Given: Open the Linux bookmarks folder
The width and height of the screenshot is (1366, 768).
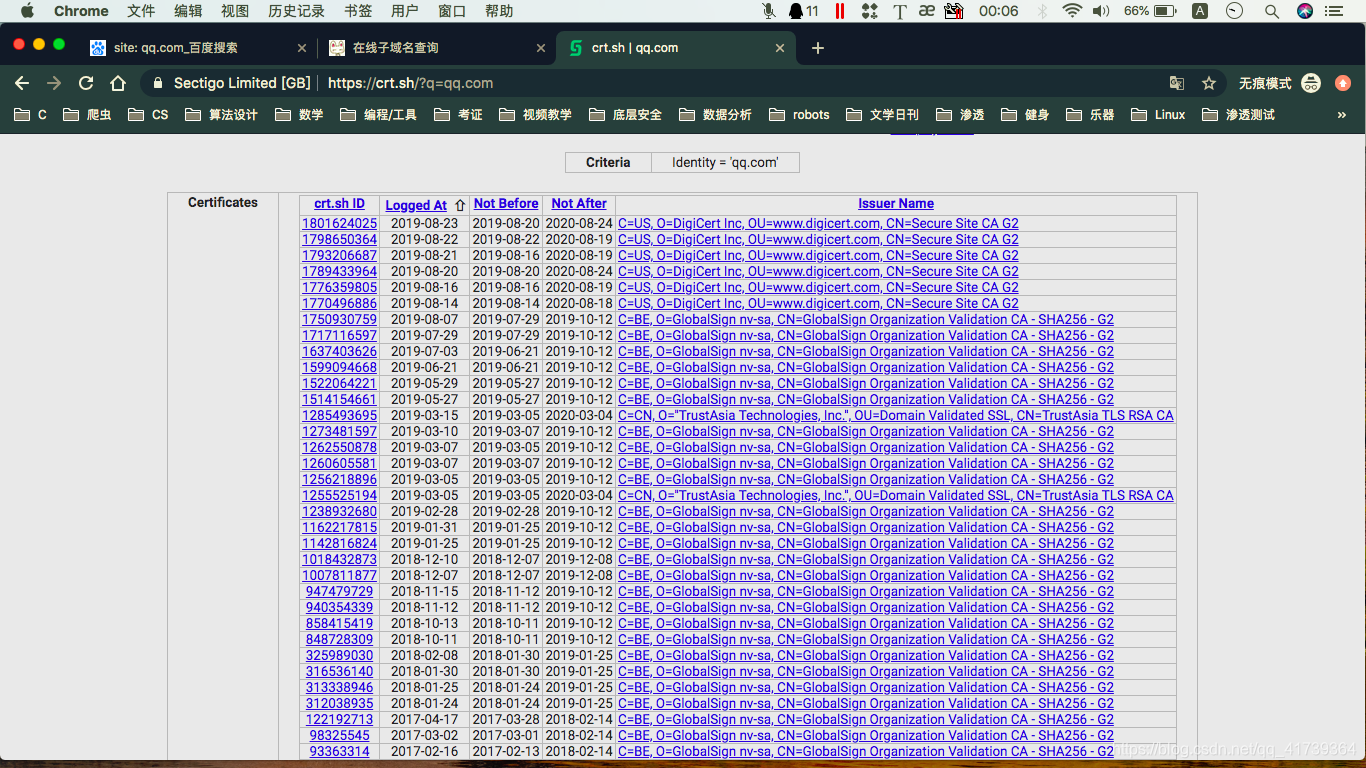Looking at the screenshot, I should click(1158, 115).
